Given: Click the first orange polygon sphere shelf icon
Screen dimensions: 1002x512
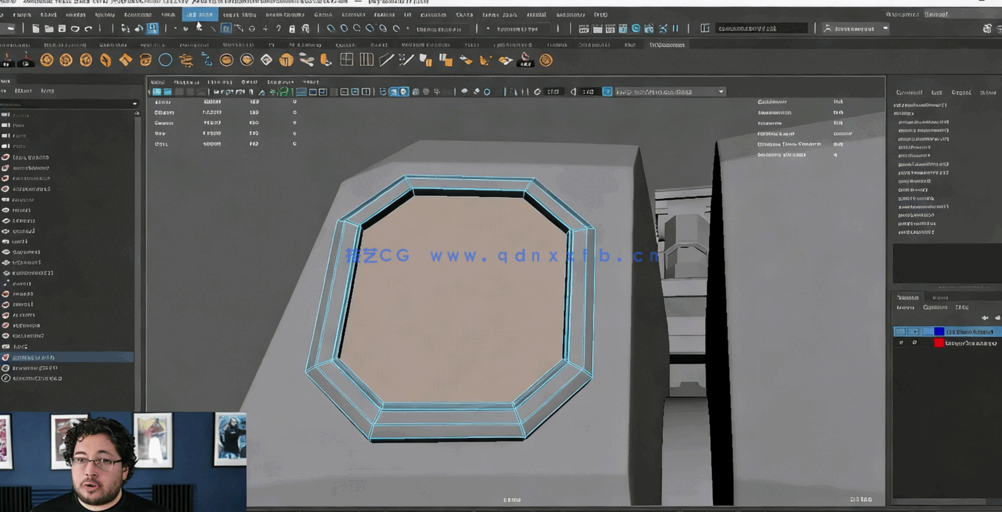Looking at the screenshot, I should click(x=46, y=60).
